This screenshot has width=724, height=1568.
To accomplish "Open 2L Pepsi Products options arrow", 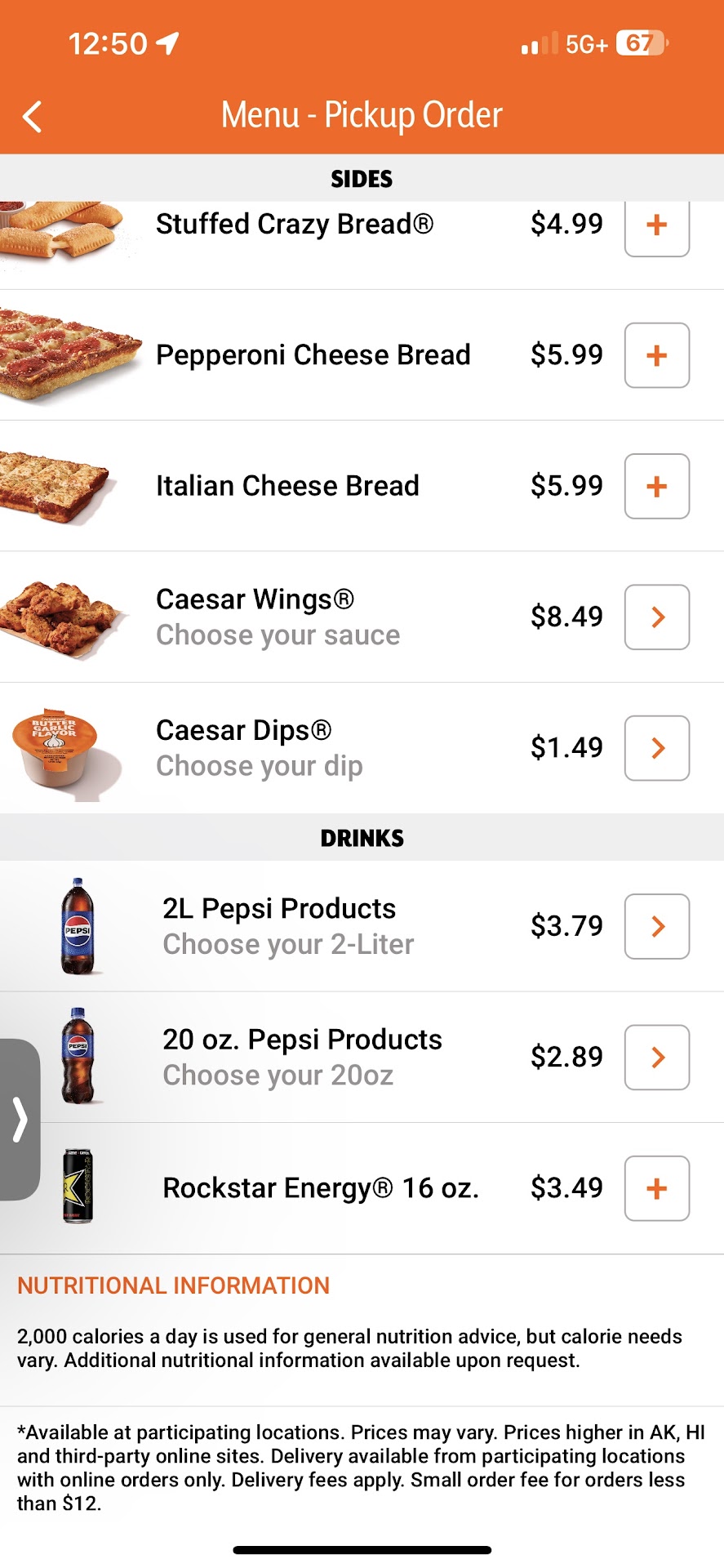I will (656, 926).
